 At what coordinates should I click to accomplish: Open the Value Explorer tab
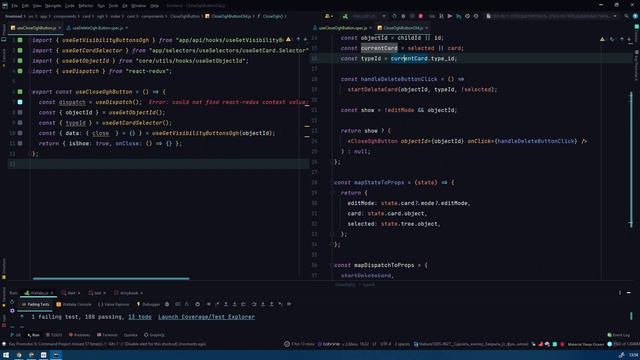(114, 304)
